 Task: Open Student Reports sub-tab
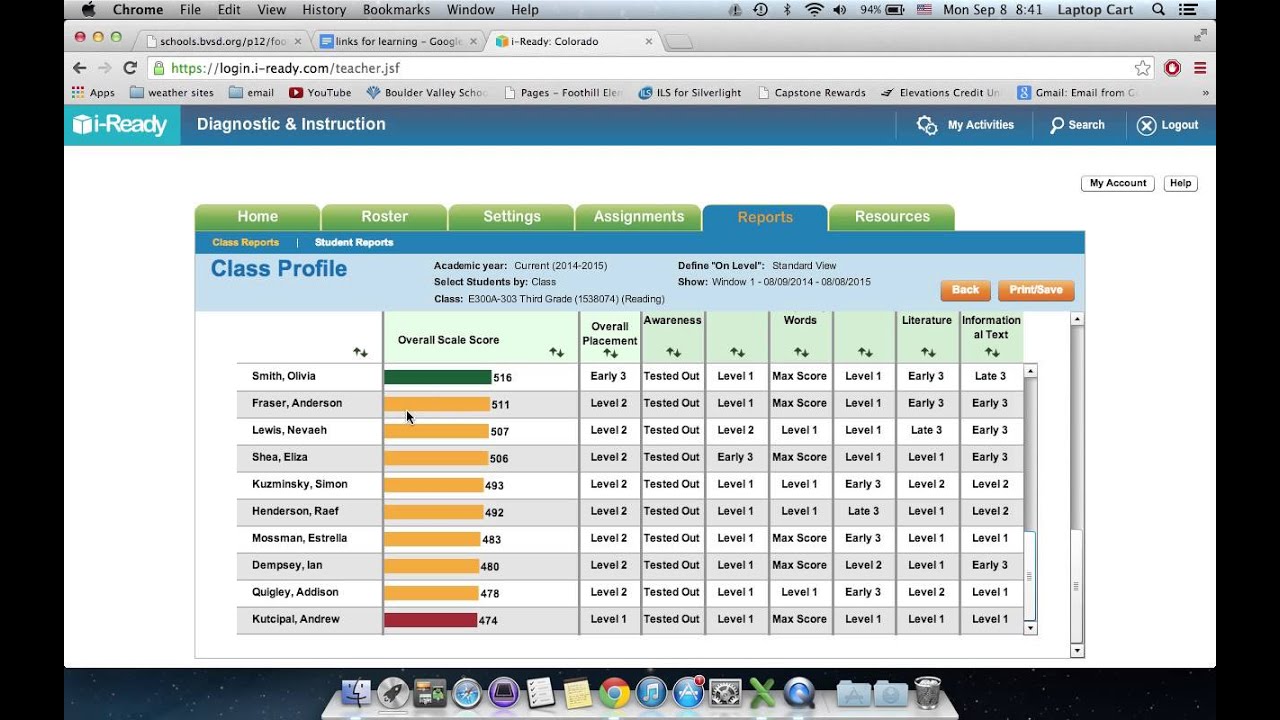pos(354,242)
